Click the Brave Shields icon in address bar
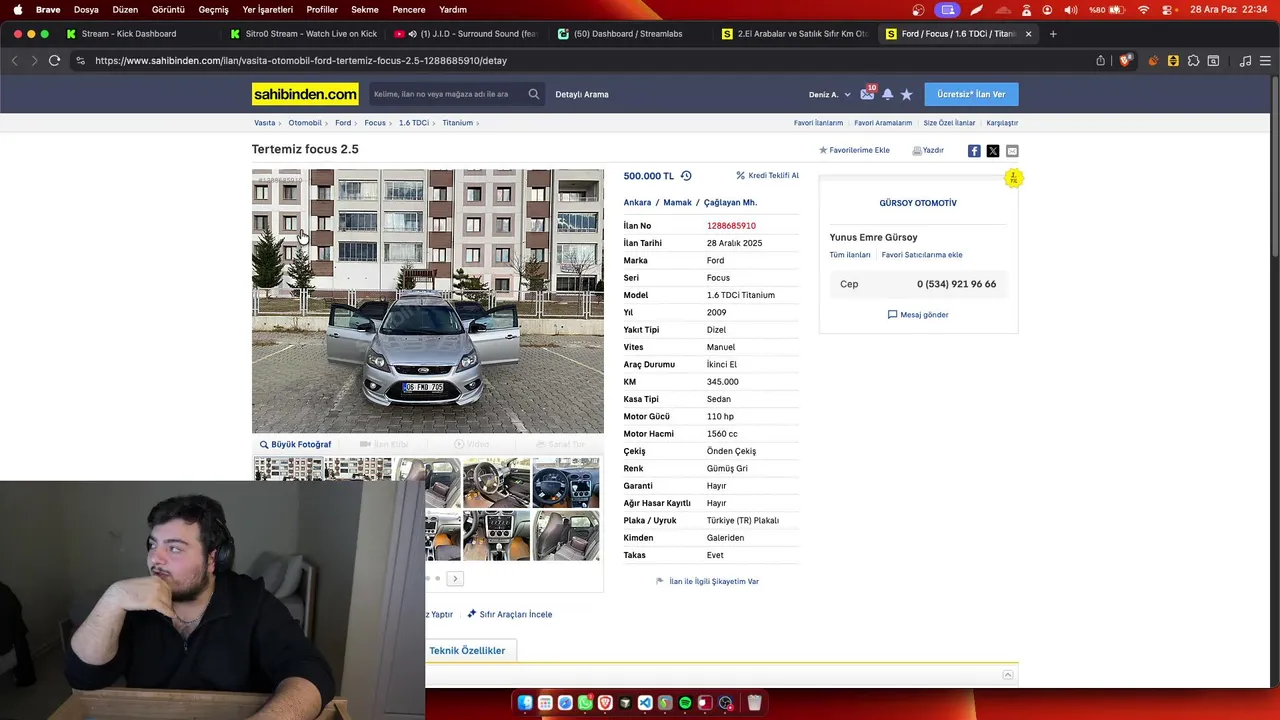1280x720 pixels. point(1125,60)
